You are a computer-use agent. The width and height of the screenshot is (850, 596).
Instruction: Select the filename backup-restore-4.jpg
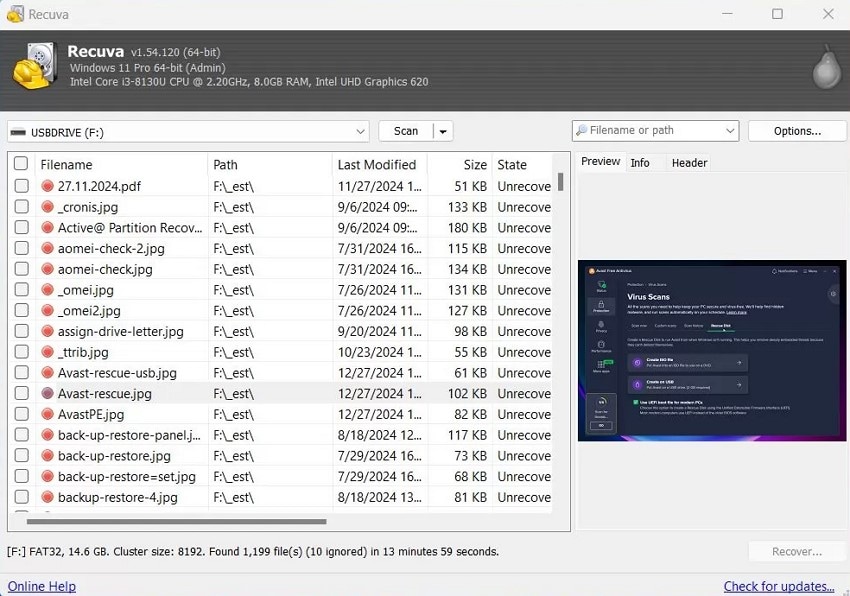point(118,497)
